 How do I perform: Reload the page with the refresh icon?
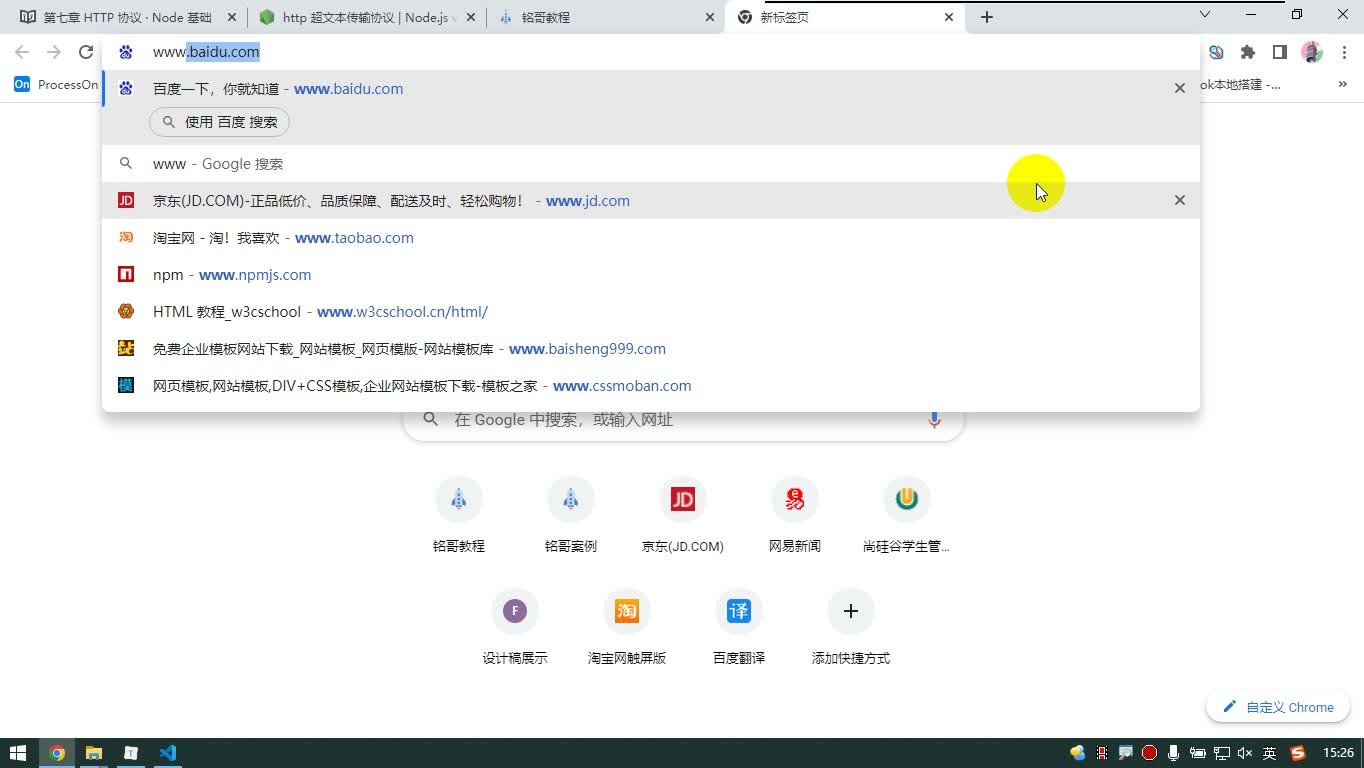point(86,52)
